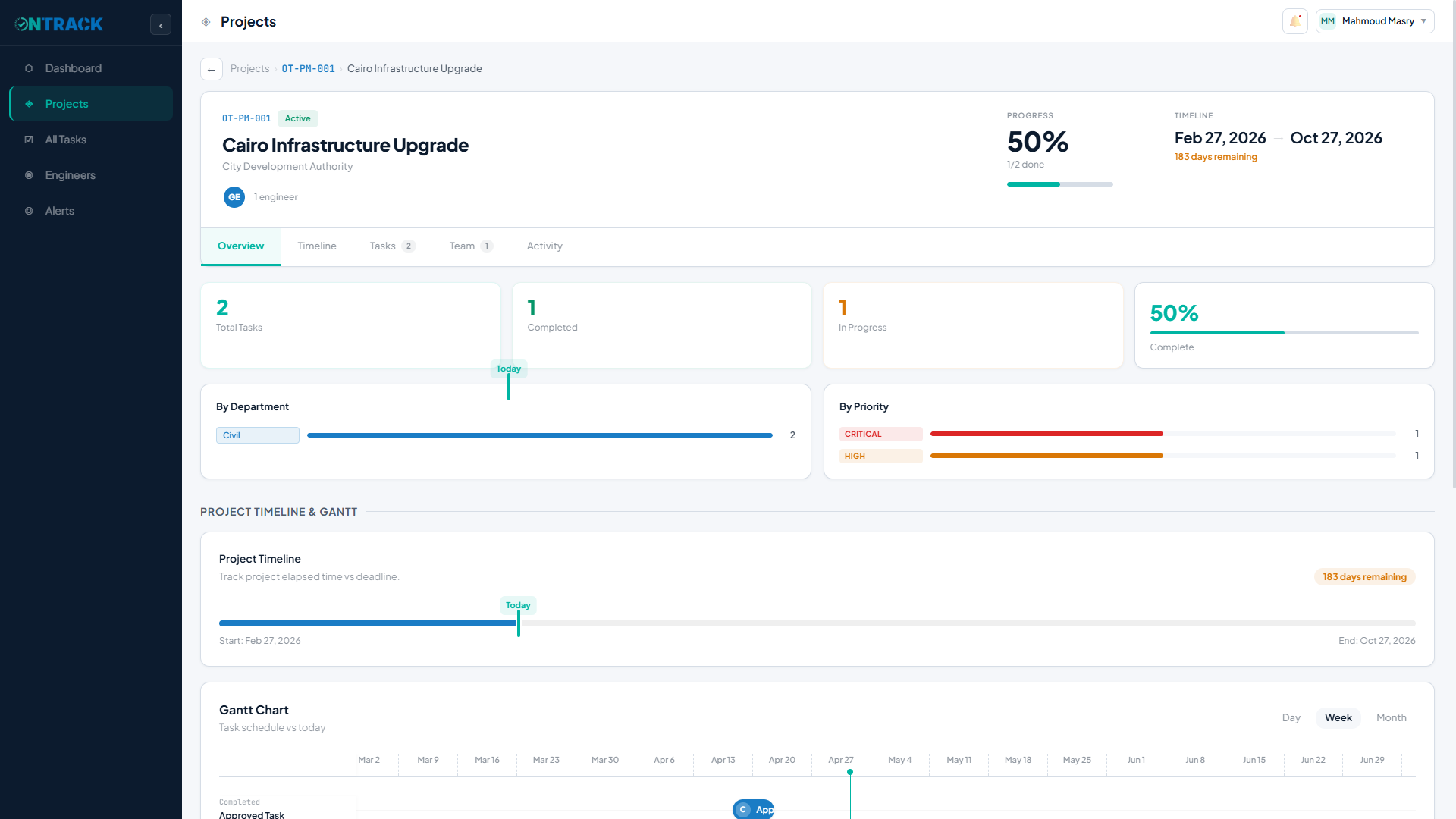This screenshot has height=819, width=1456.
Task: Open Dashboard in the sidebar
Action: tap(91, 68)
